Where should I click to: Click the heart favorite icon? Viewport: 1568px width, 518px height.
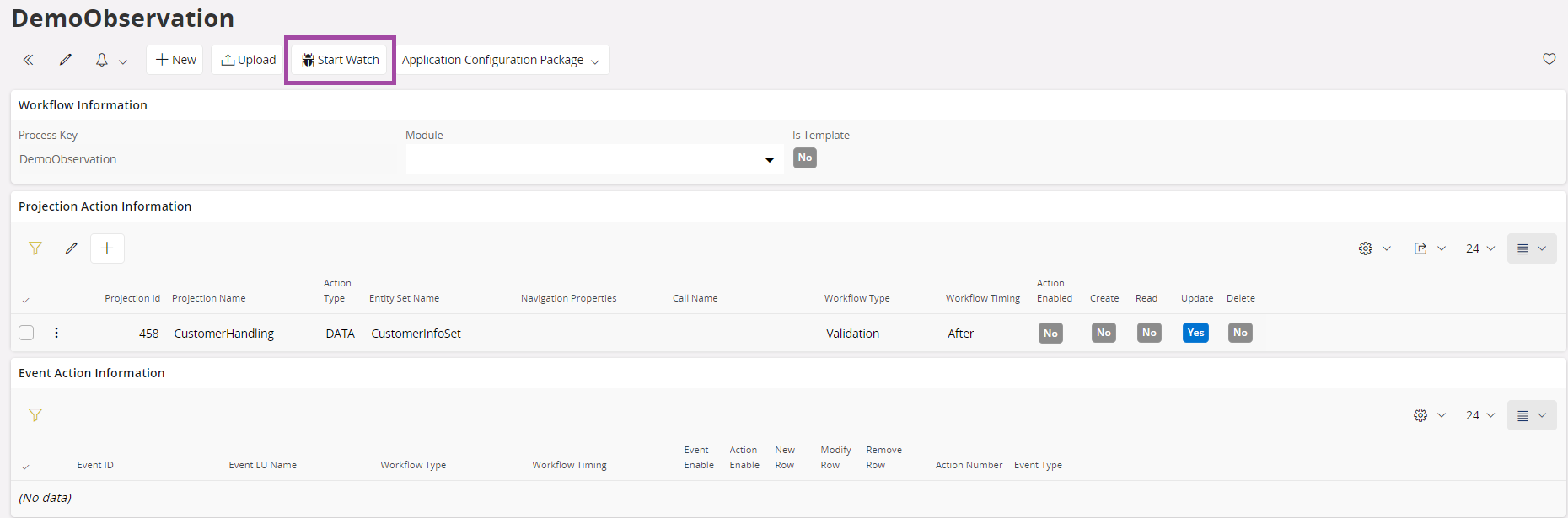[1549, 59]
